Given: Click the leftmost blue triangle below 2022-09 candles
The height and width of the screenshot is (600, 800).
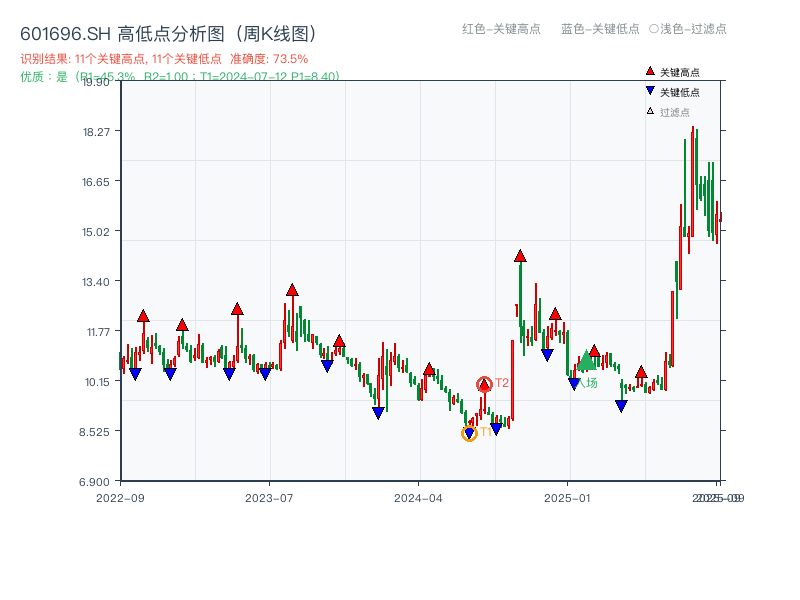Looking at the screenshot, I should pos(136,372).
